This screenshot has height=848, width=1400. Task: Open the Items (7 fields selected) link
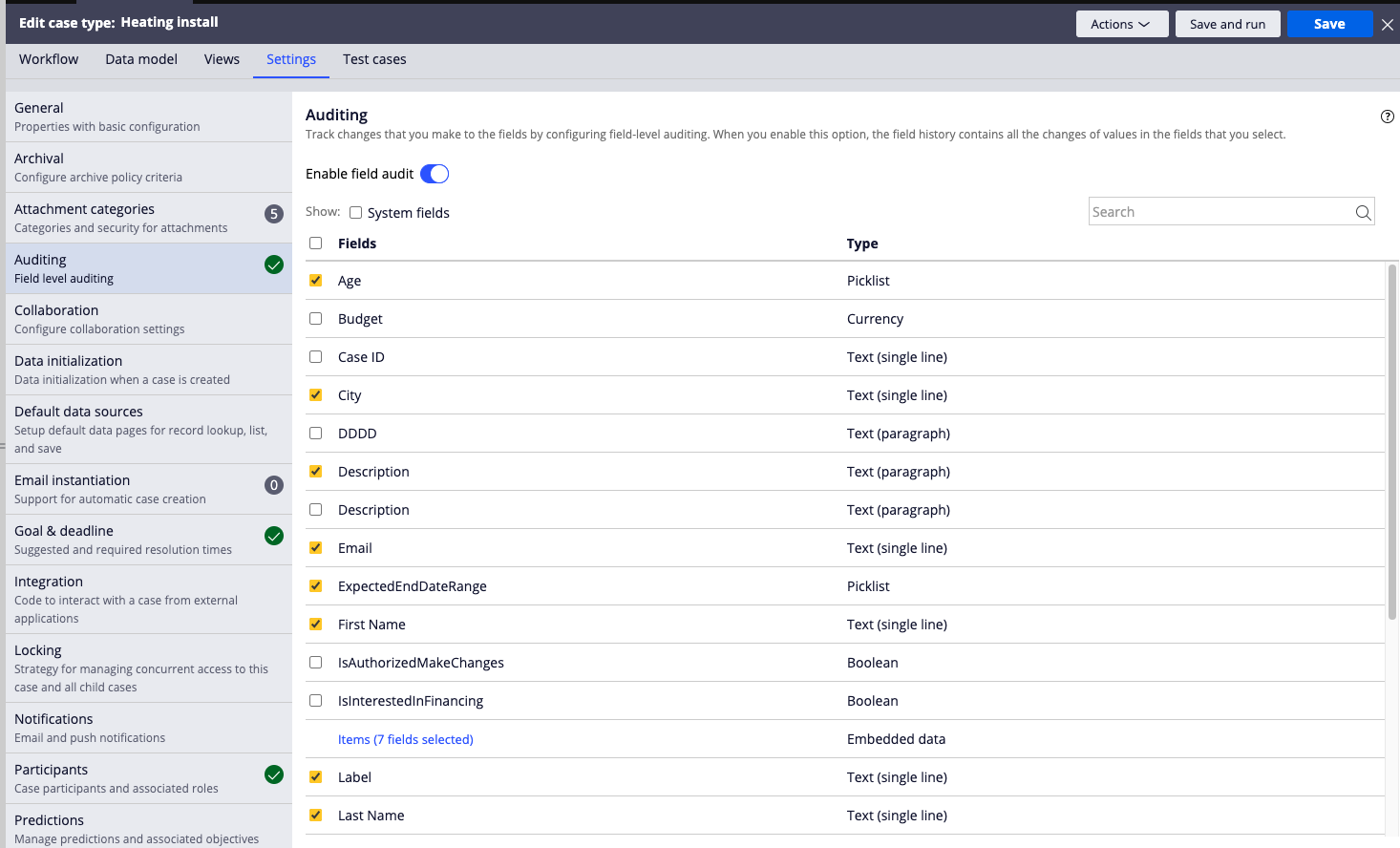coord(405,738)
